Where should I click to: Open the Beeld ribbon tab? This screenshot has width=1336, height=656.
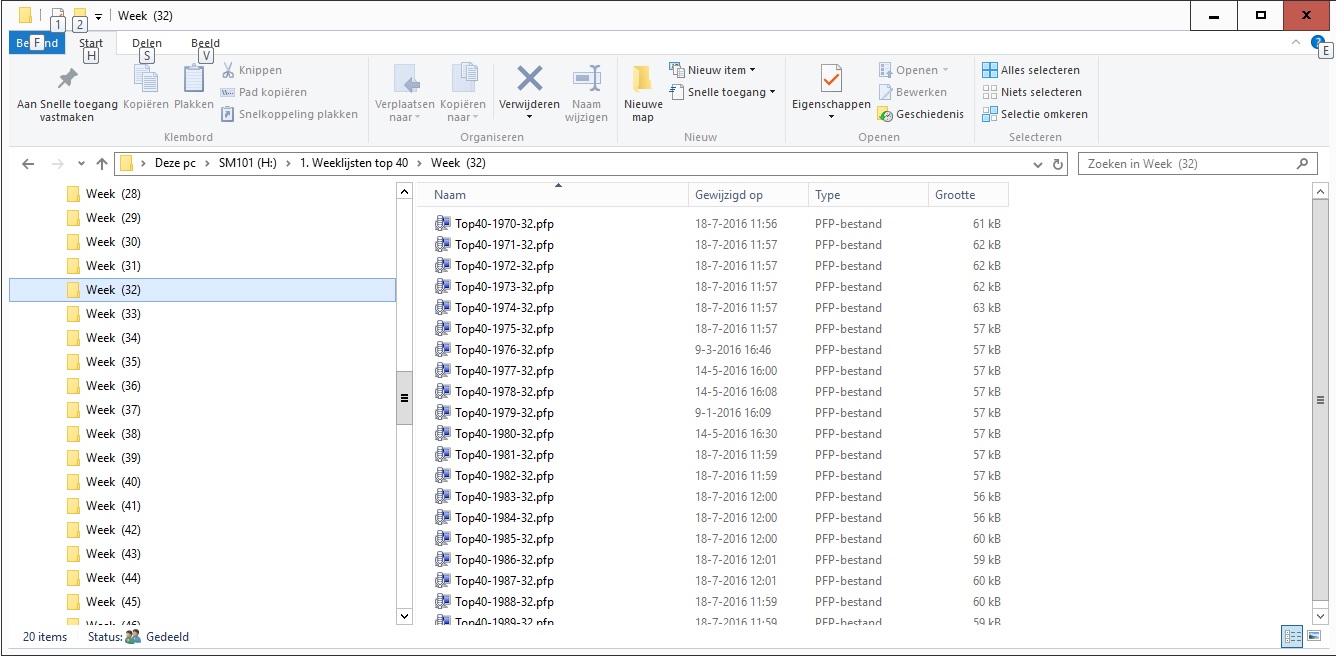(x=205, y=43)
